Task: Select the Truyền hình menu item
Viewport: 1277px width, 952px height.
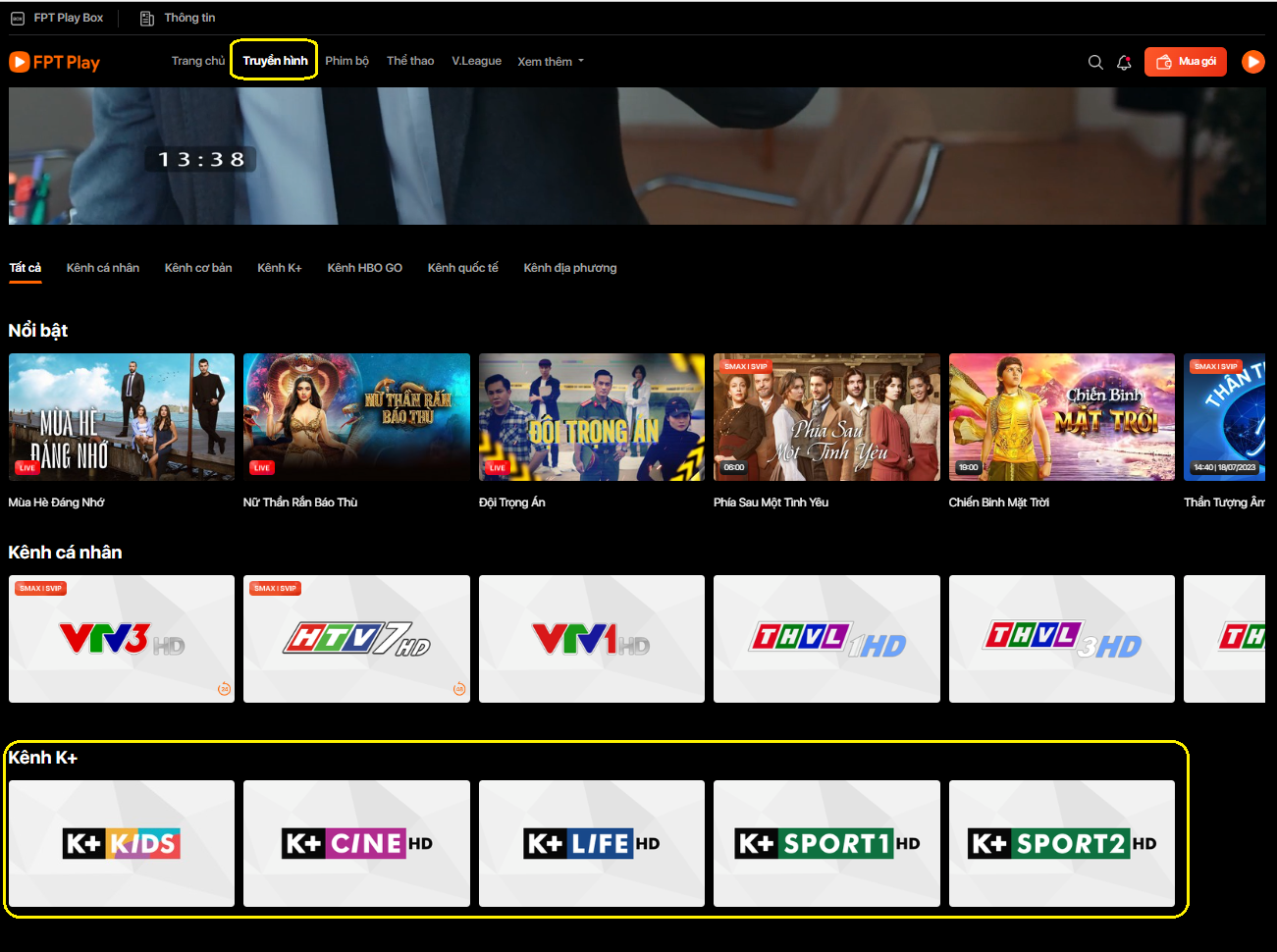Action: point(275,61)
